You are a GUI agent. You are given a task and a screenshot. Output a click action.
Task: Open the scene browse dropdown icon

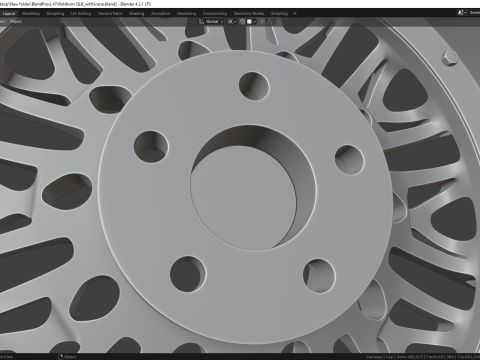461,13
